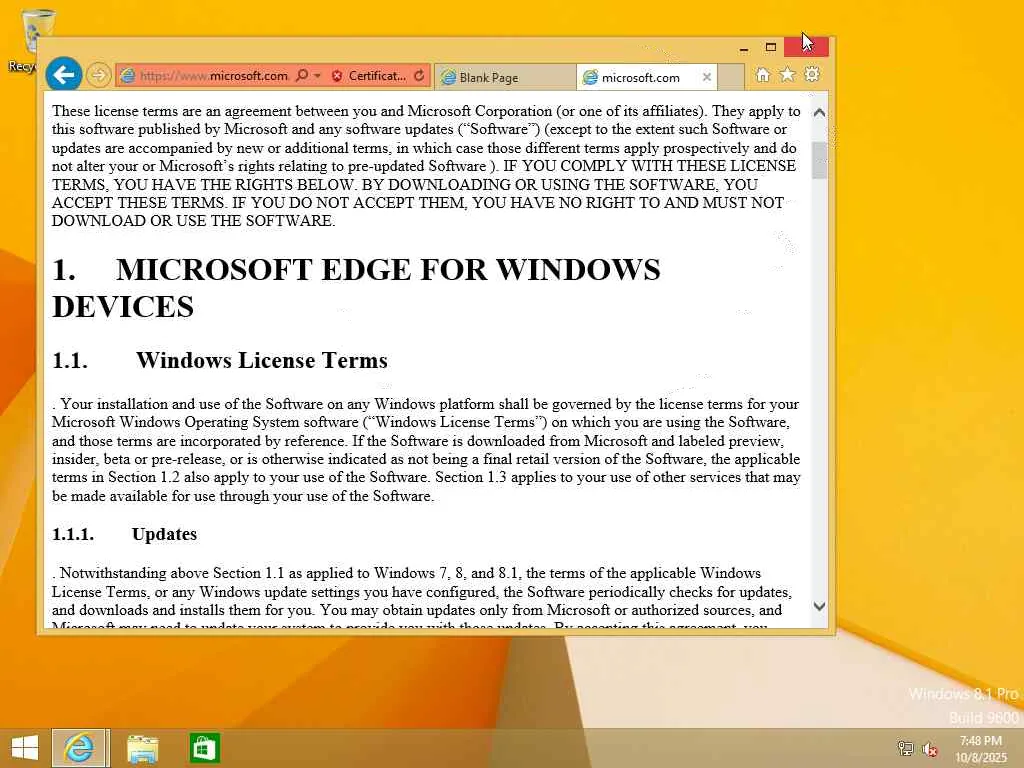Maximize the Internet Explorer window
The width and height of the screenshot is (1024, 768).
[771, 47]
